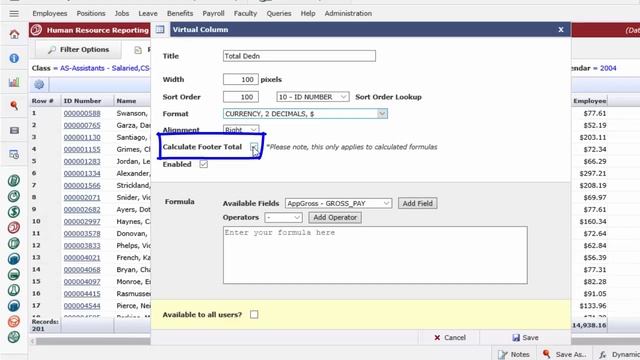This screenshot has width=640, height=360.
Task: Click the document icon next to Filter Options
Action: pos(138,50)
